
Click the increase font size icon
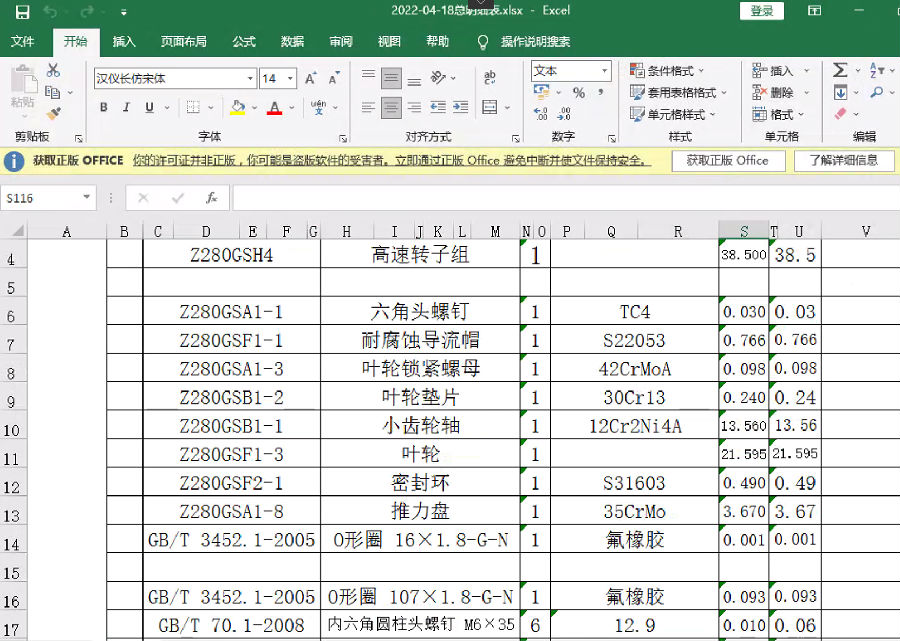[310, 78]
